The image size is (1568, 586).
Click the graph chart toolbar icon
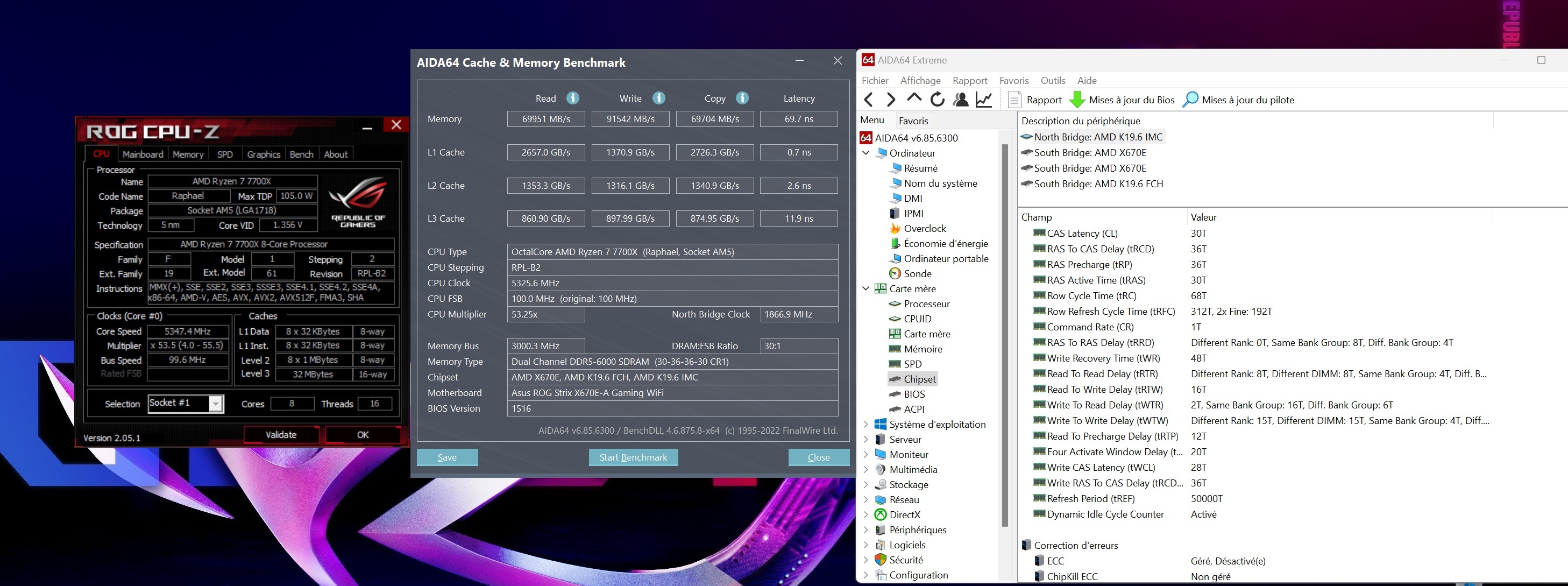click(x=984, y=100)
